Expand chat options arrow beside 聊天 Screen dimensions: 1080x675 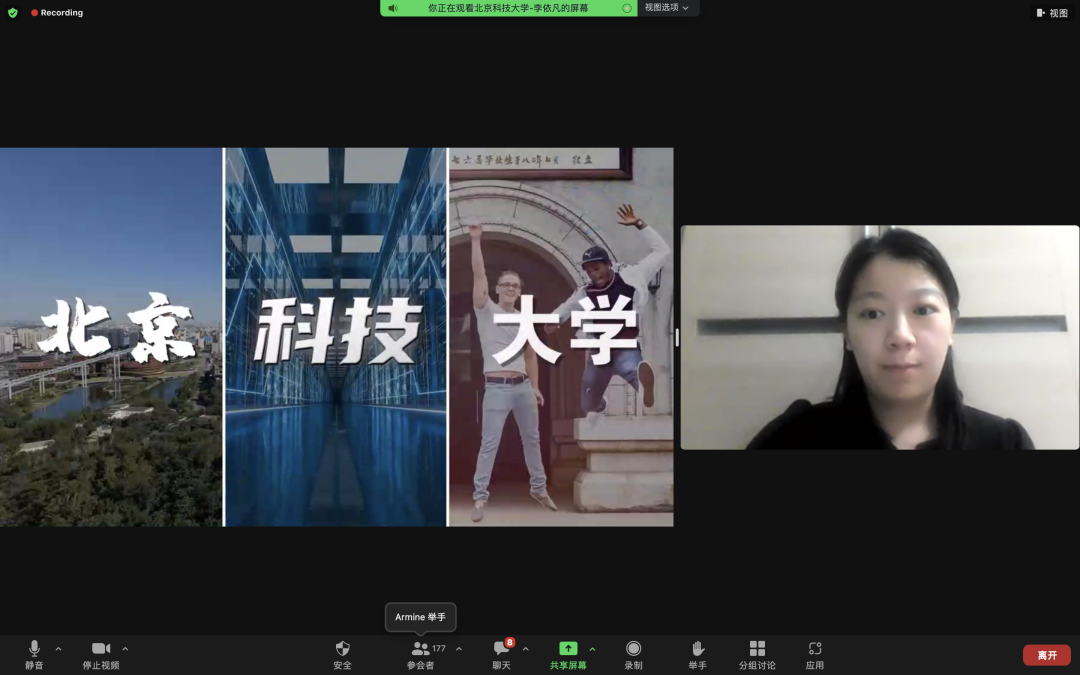[x=526, y=649]
